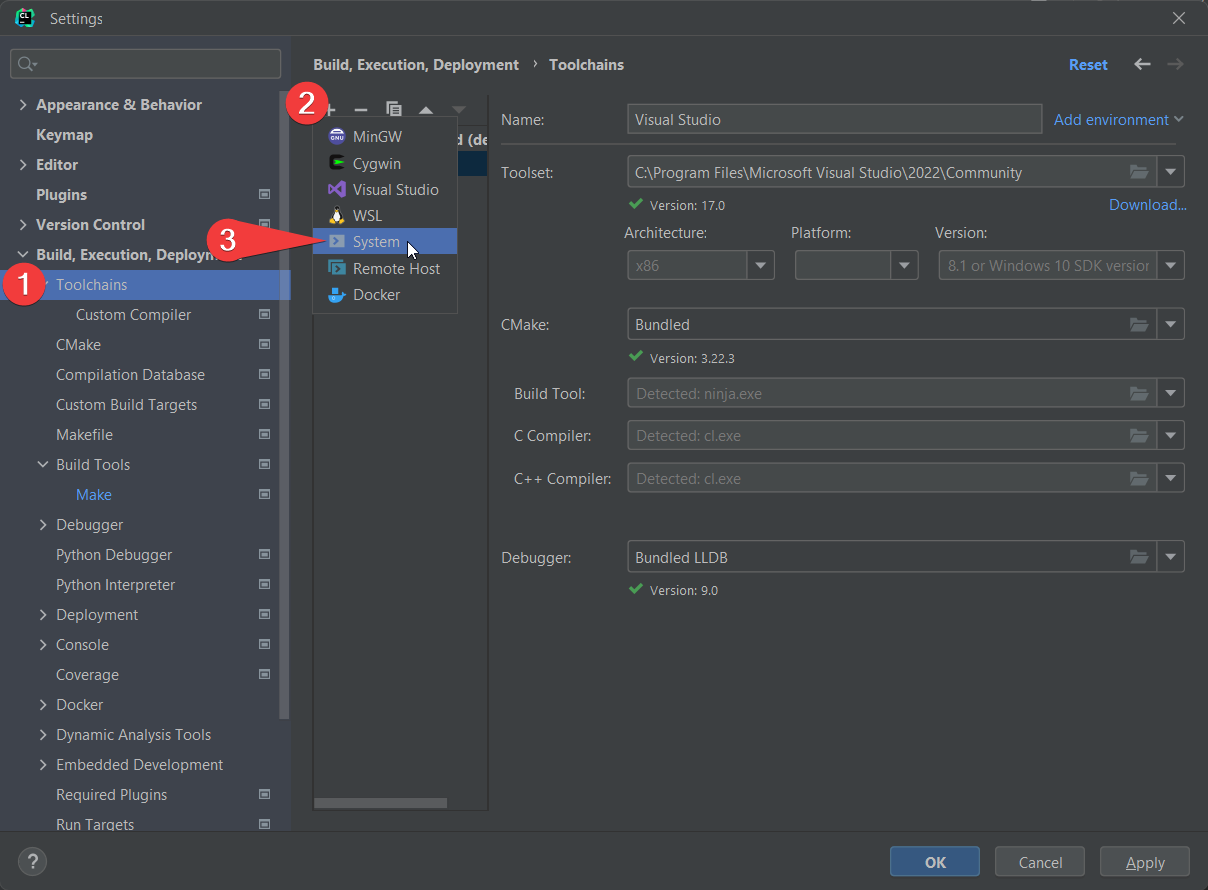
Task: Click the remove toolchain minus icon
Action: (x=361, y=110)
